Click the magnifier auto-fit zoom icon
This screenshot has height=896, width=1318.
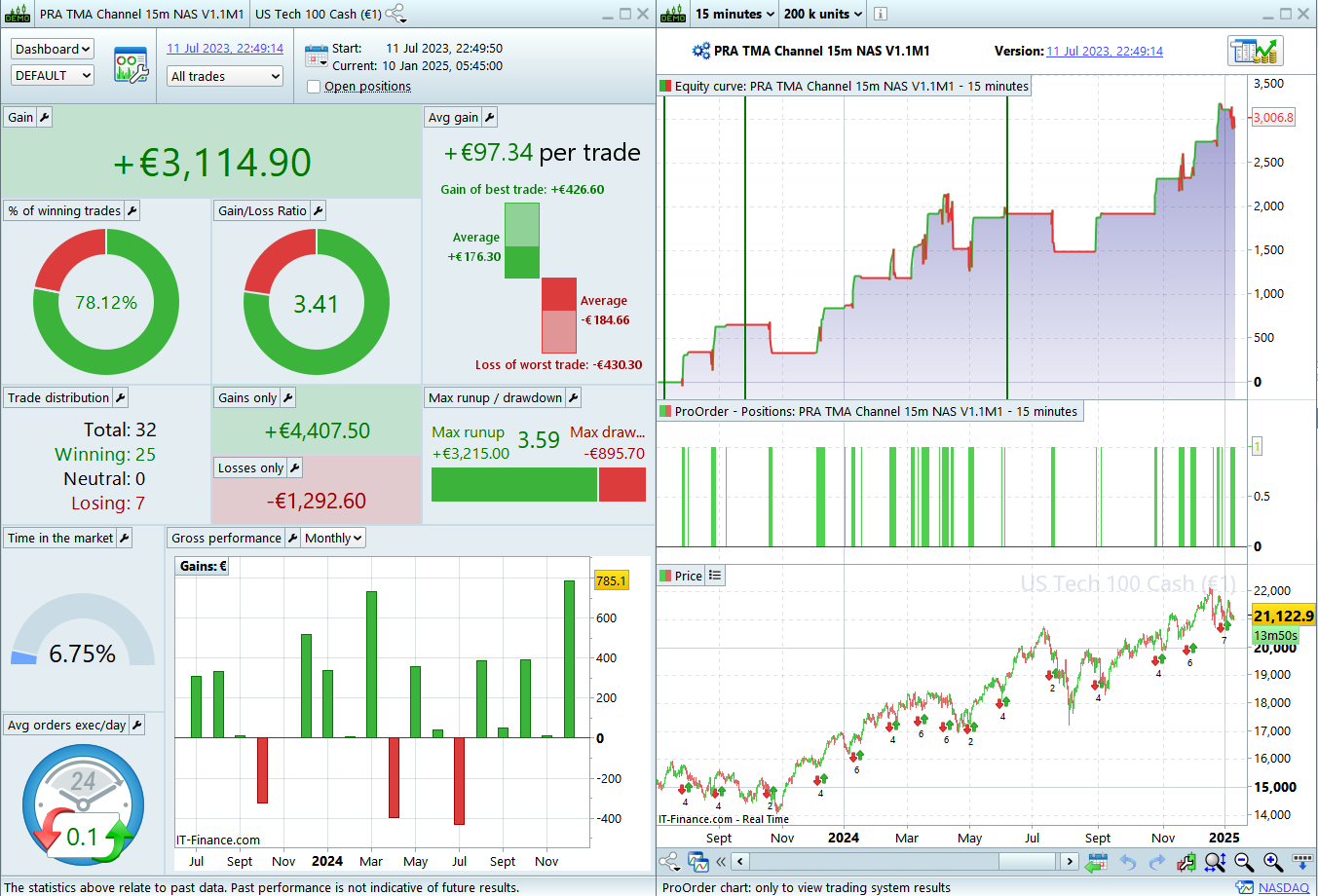(x=1215, y=861)
